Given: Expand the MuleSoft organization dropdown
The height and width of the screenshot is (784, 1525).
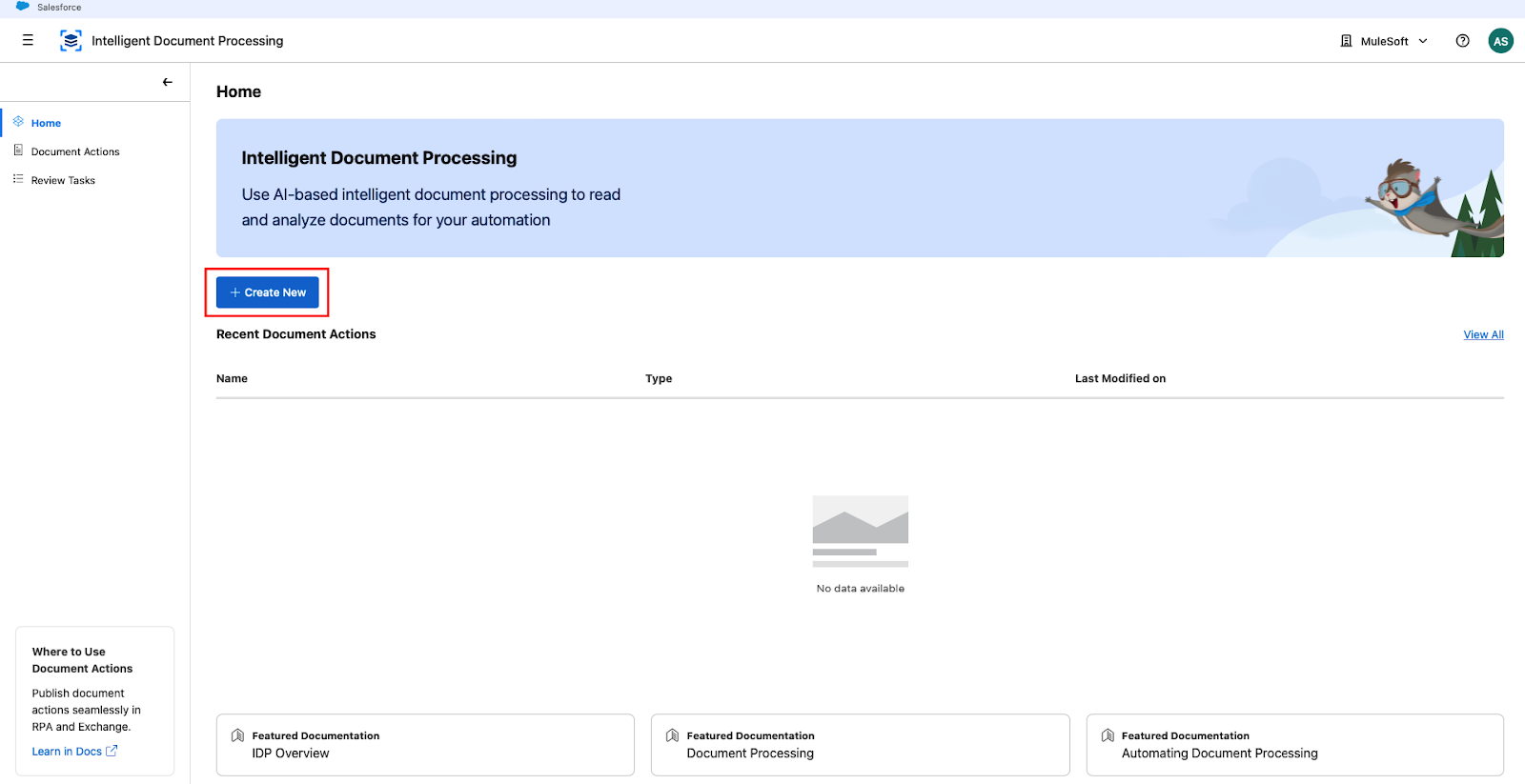Looking at the screenshot, I should 1423,41.
